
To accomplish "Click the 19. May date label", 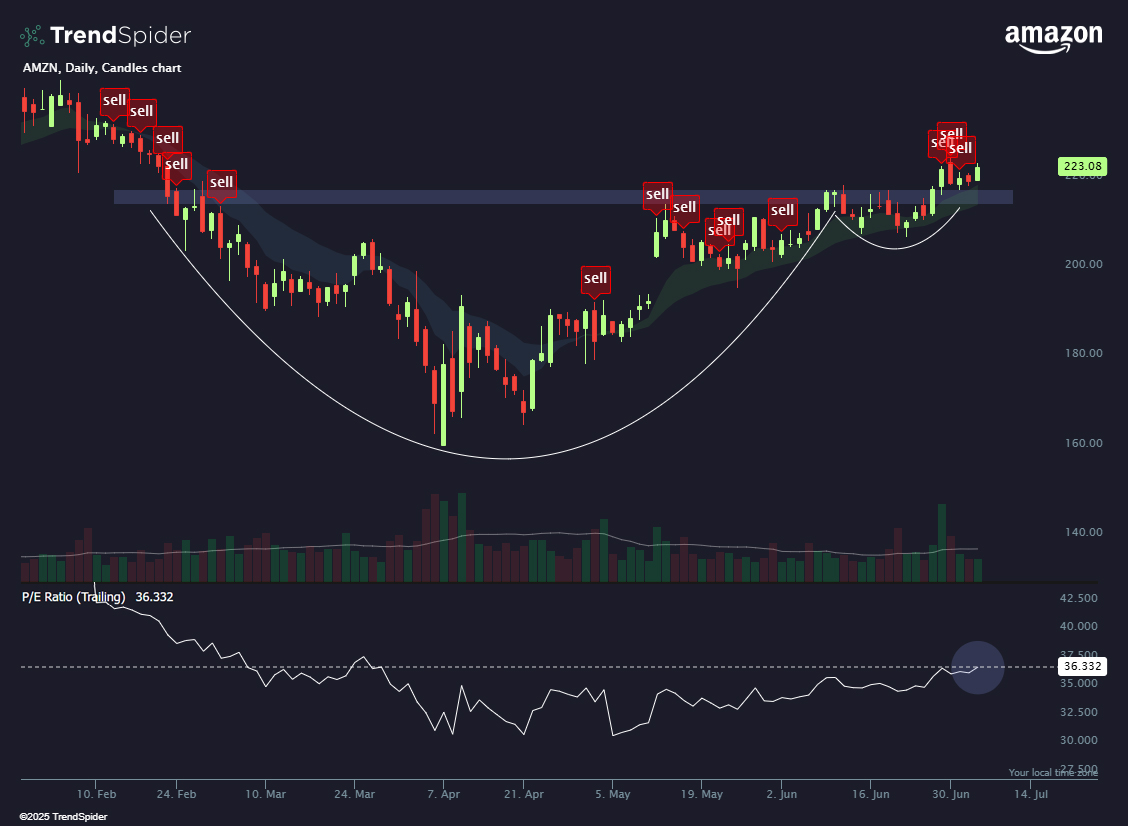I will click(702, 794).
